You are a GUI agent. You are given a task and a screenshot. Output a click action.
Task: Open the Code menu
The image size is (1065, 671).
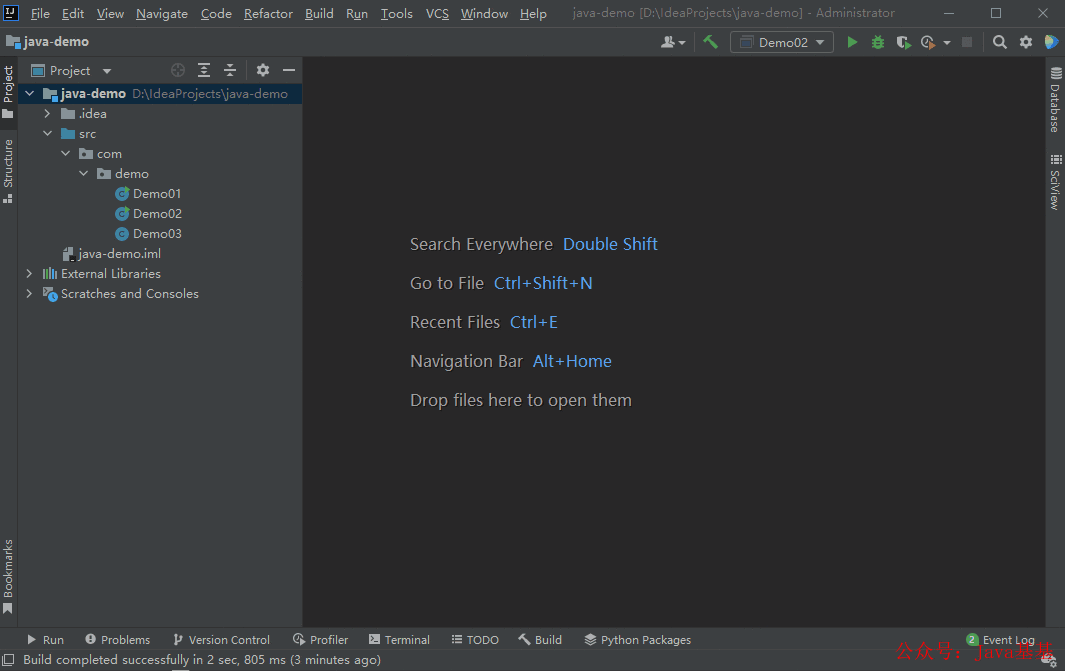pos(216,14)
